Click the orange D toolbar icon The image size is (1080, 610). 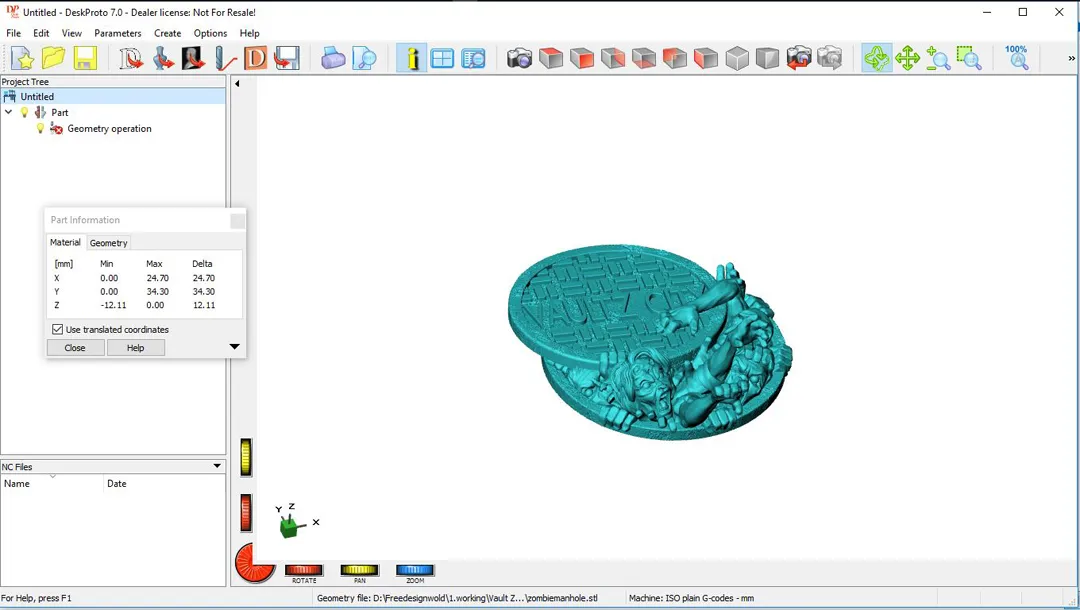(x=256, y=59)
